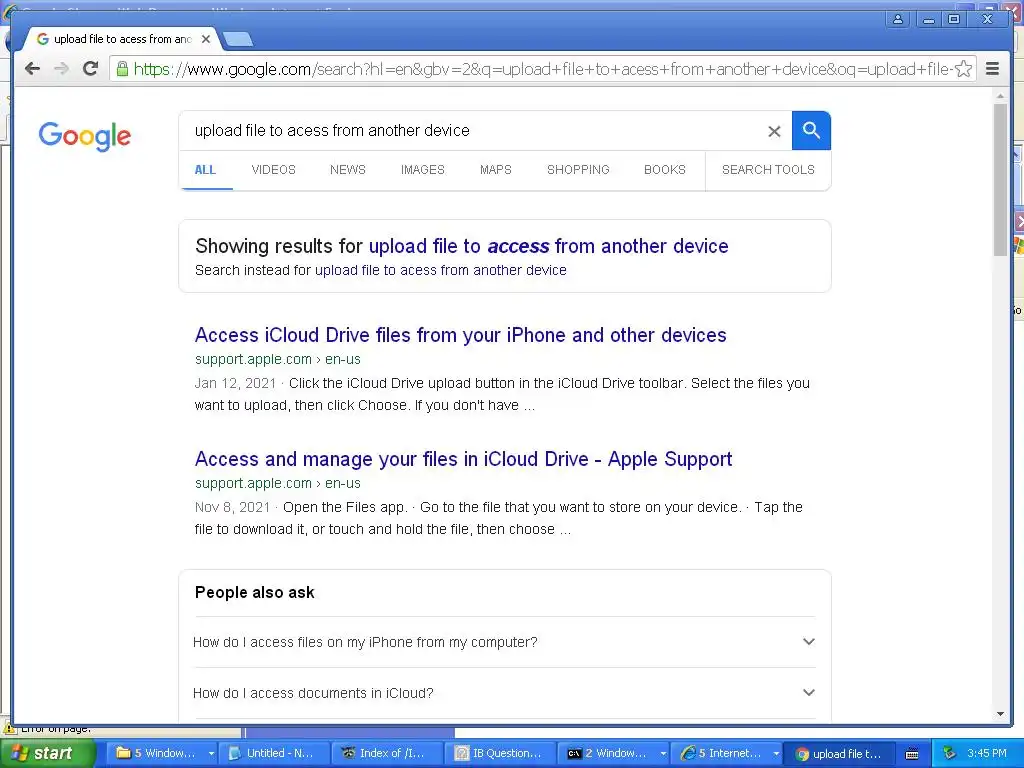This screenshot has width=1024, height=768.
Task: Open the '2 Window...' taskbar group
Action: (613, 753)
